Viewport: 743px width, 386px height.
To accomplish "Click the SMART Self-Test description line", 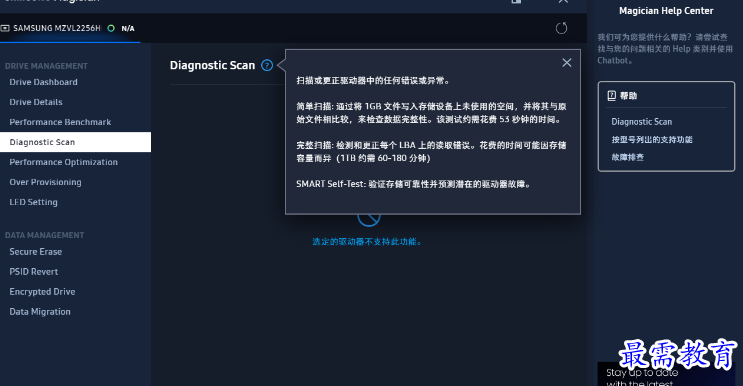I will 413,184.
